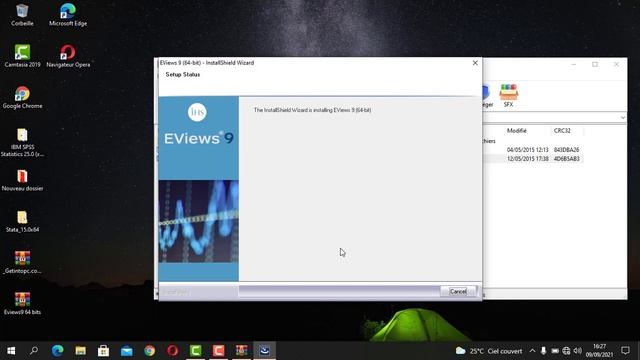Open the Windows Start menu

(11, 351)
